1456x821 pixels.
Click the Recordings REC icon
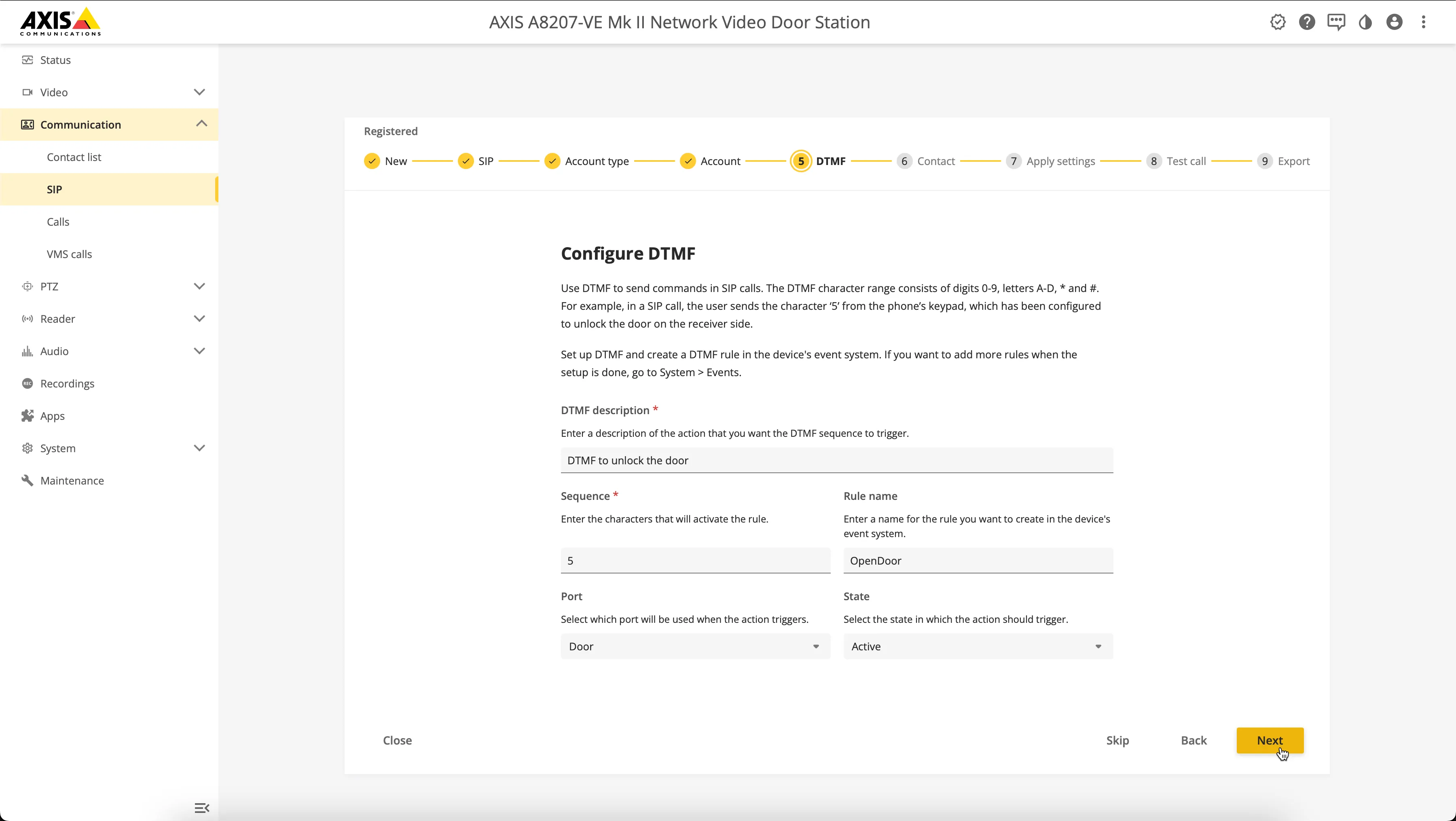(x=27, y=383)
